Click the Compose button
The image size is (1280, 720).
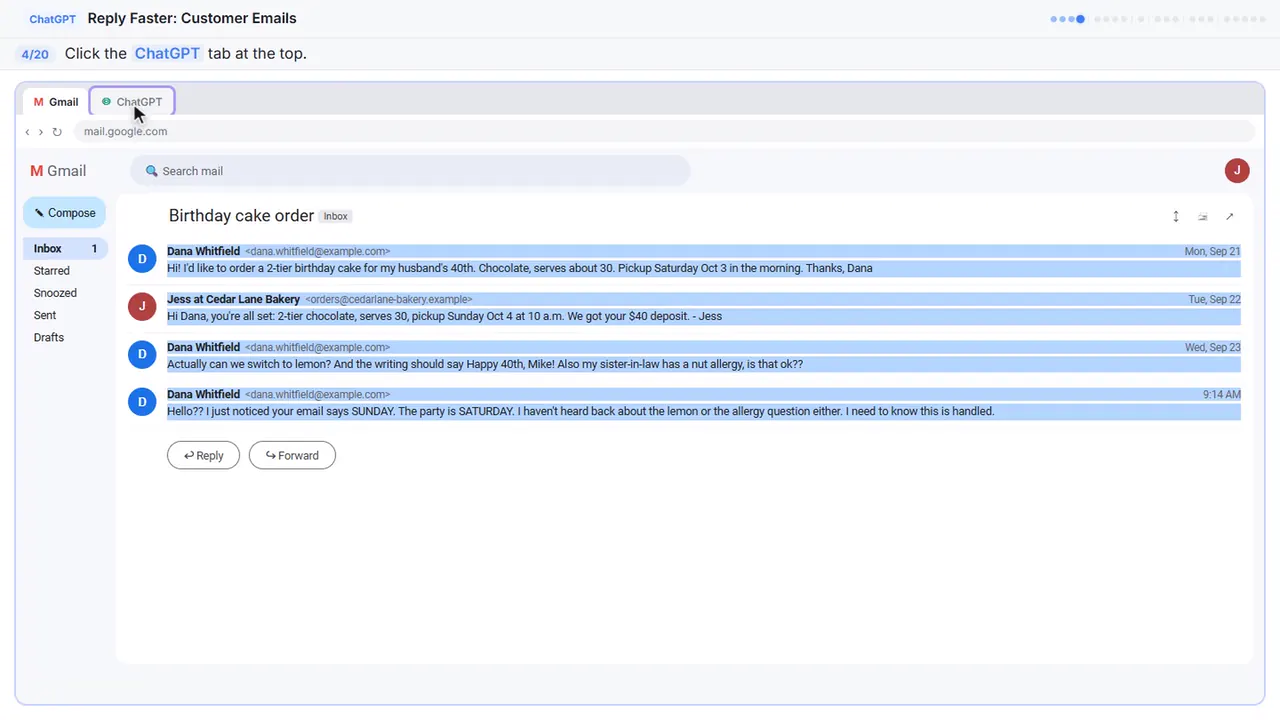(64, 213)
